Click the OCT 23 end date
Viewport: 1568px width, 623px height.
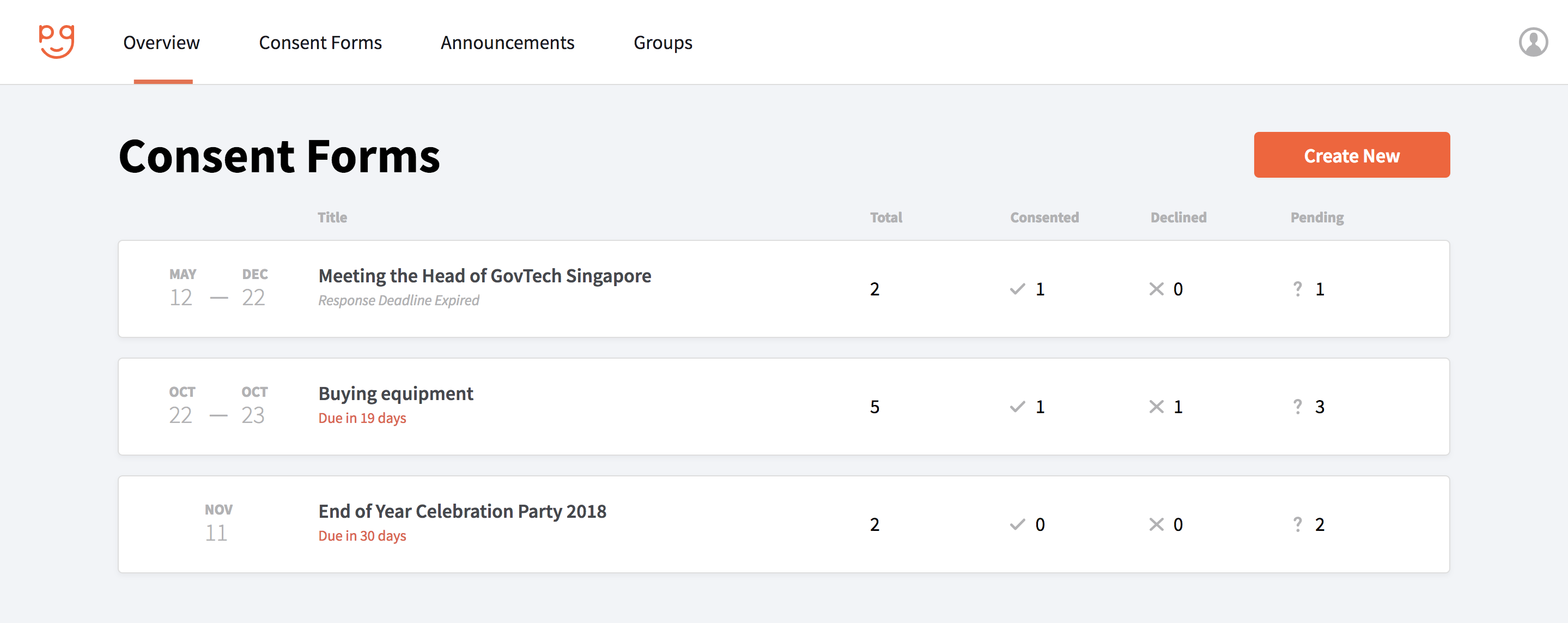254,406
